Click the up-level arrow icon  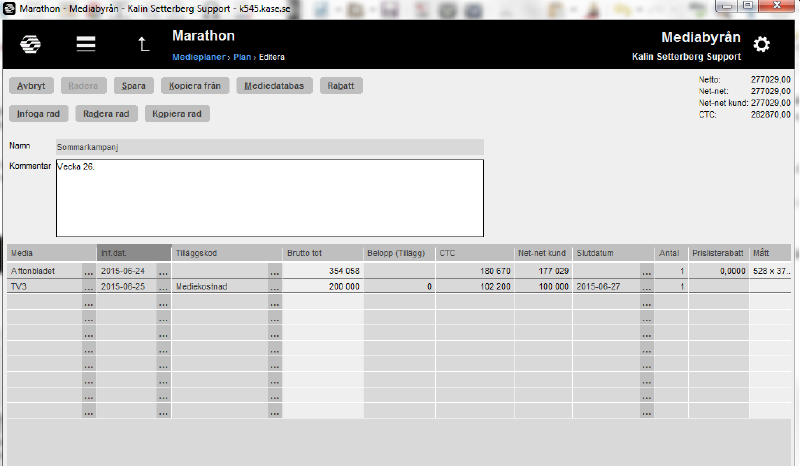click(x=143, y=44)
